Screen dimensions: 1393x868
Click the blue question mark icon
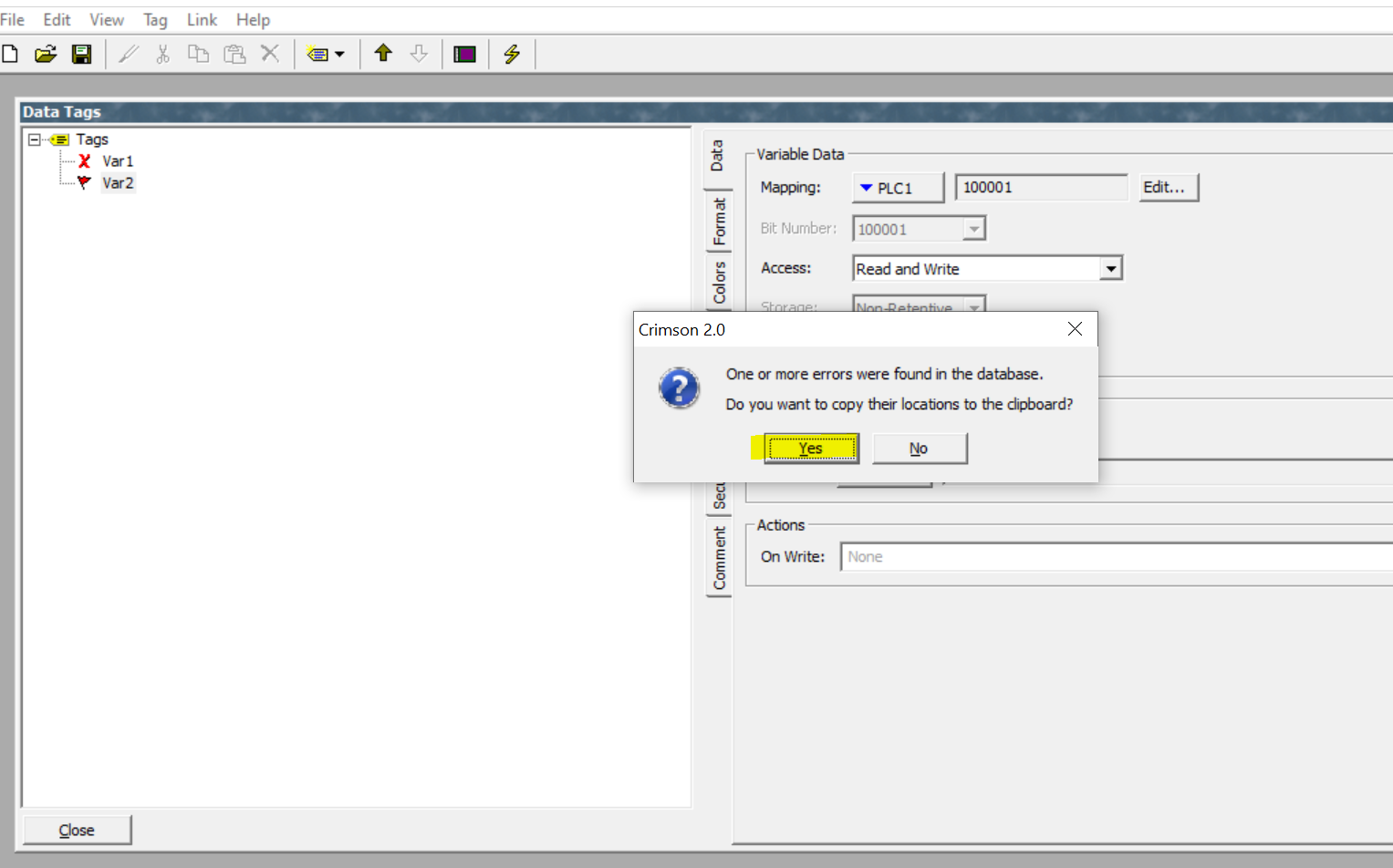[679, 388]
